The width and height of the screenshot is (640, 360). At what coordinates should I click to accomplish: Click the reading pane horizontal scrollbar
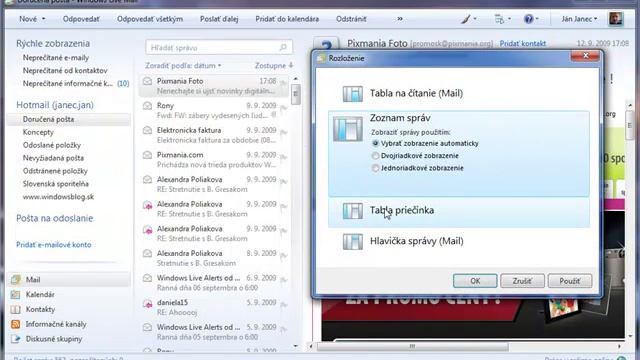pyautogui.click(x=413, y=347)
